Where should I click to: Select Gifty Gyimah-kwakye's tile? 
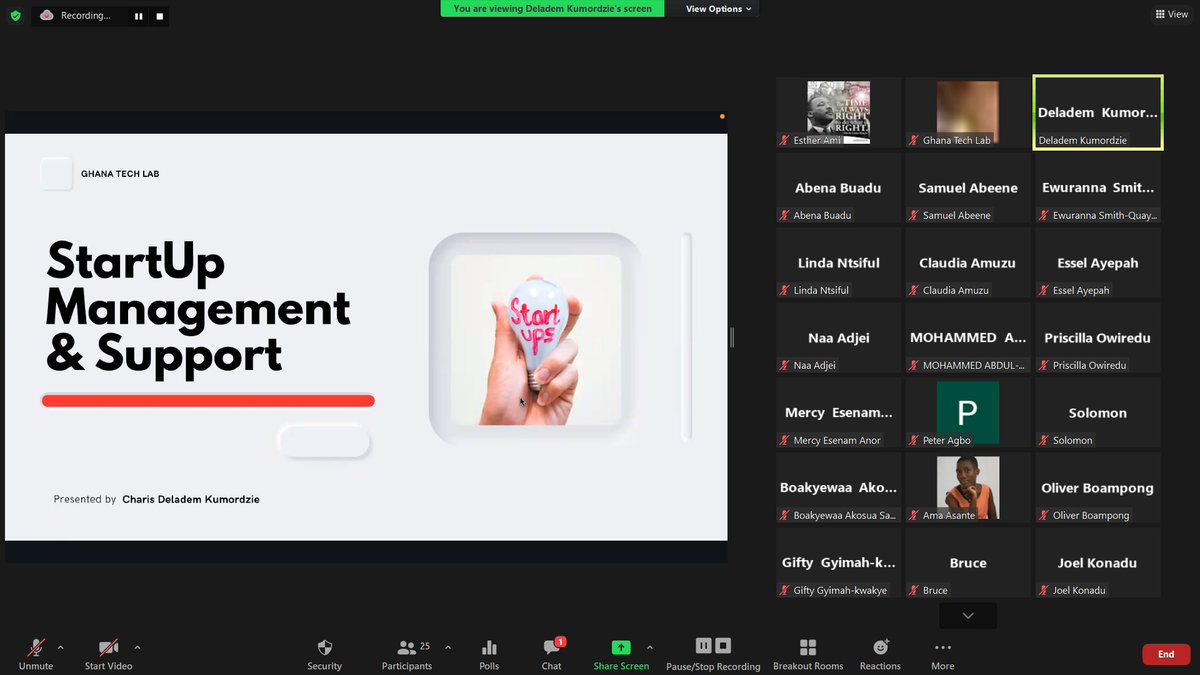[x=838, y=563]
